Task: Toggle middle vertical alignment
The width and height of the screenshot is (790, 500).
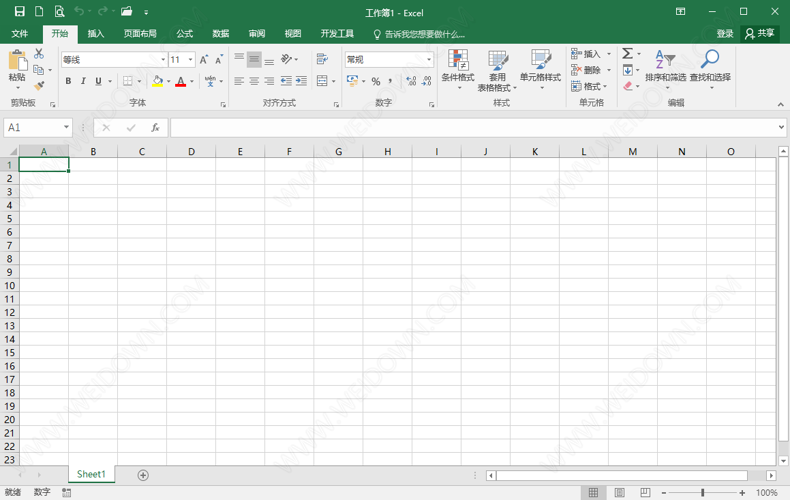Action: point(254,59)
